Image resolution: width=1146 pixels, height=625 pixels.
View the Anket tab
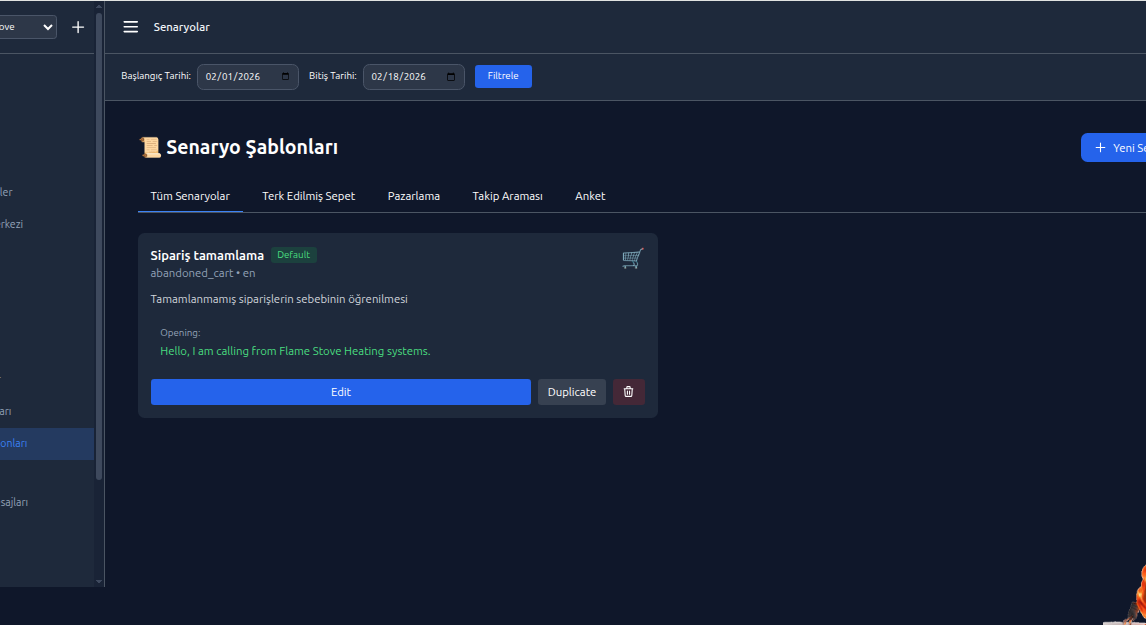tap(590, 196)
